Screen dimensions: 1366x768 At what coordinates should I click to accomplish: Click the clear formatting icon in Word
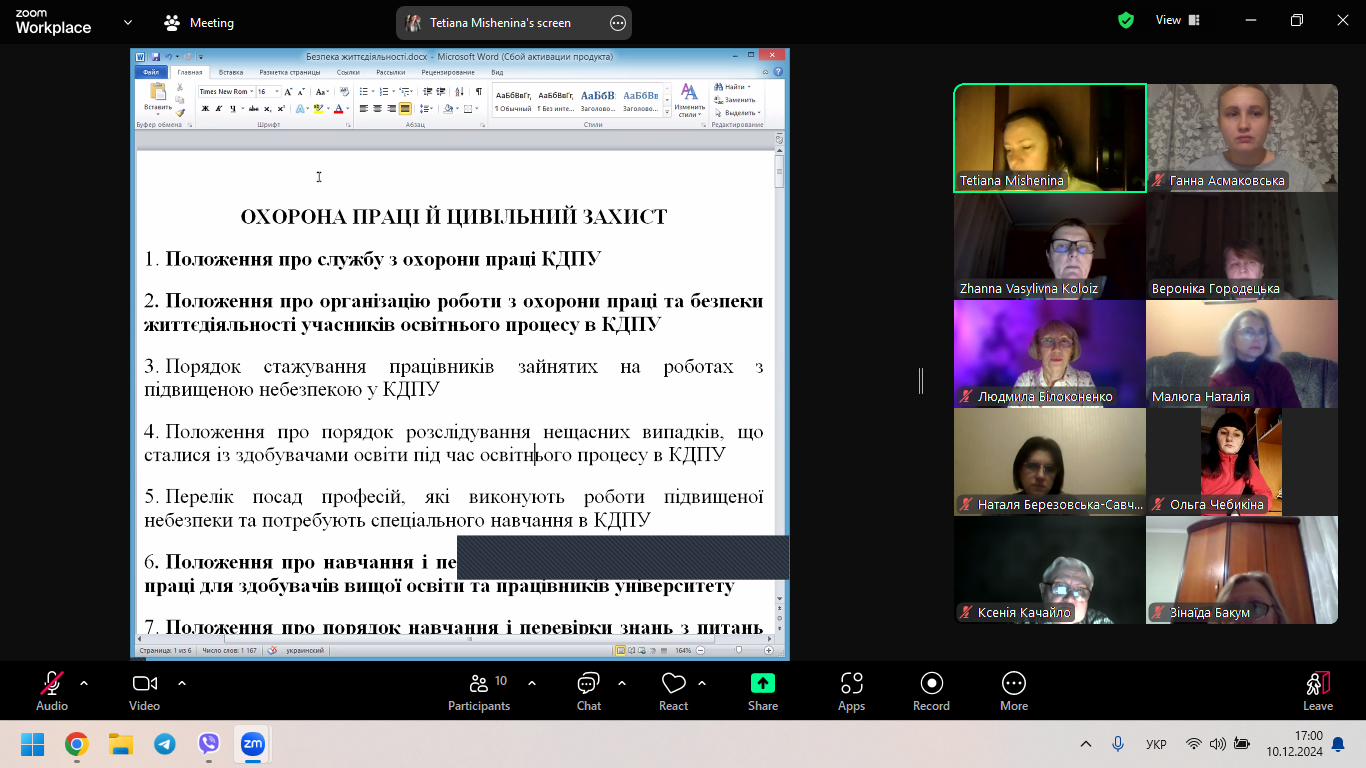[344, 91]
